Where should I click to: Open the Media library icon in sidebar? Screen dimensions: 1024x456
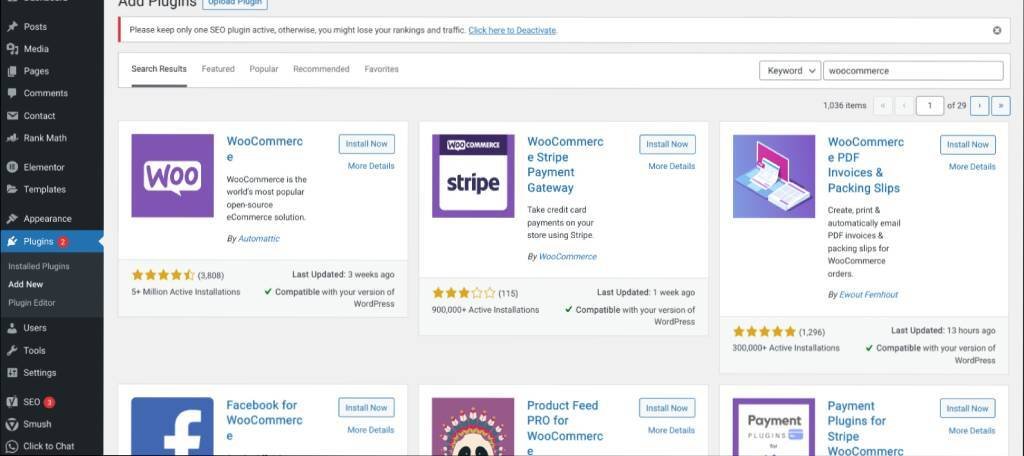pyautogui.click(x=12, y=49)
